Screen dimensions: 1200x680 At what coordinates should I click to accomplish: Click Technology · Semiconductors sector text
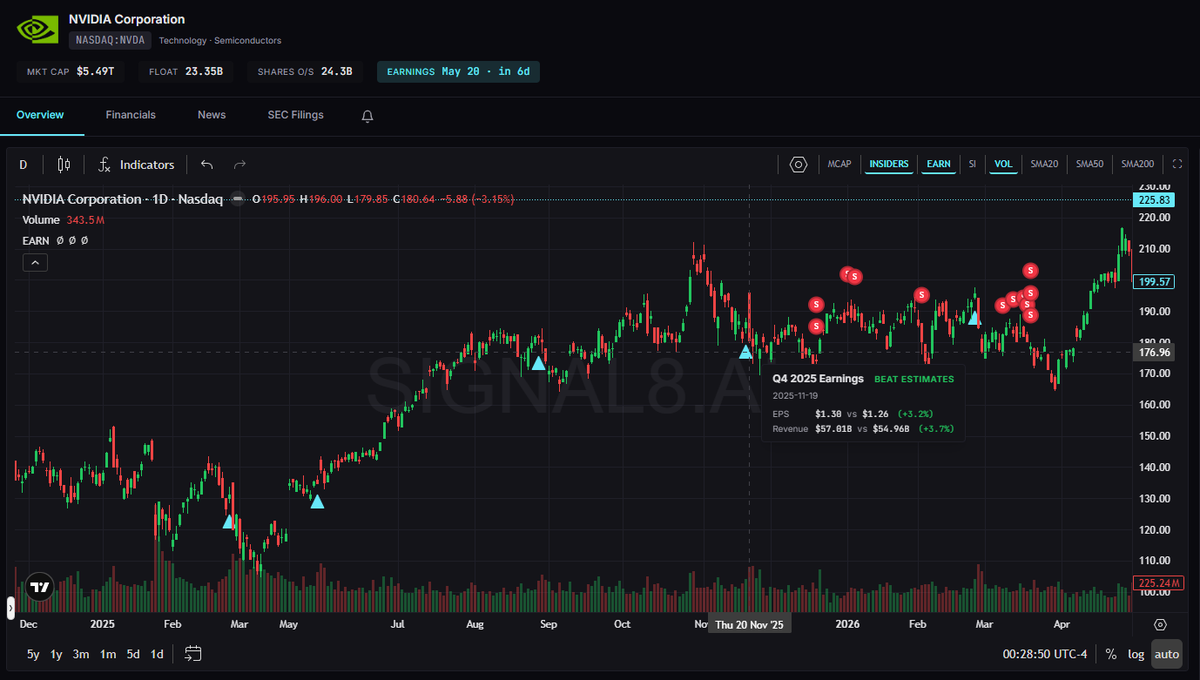point(220,41)
